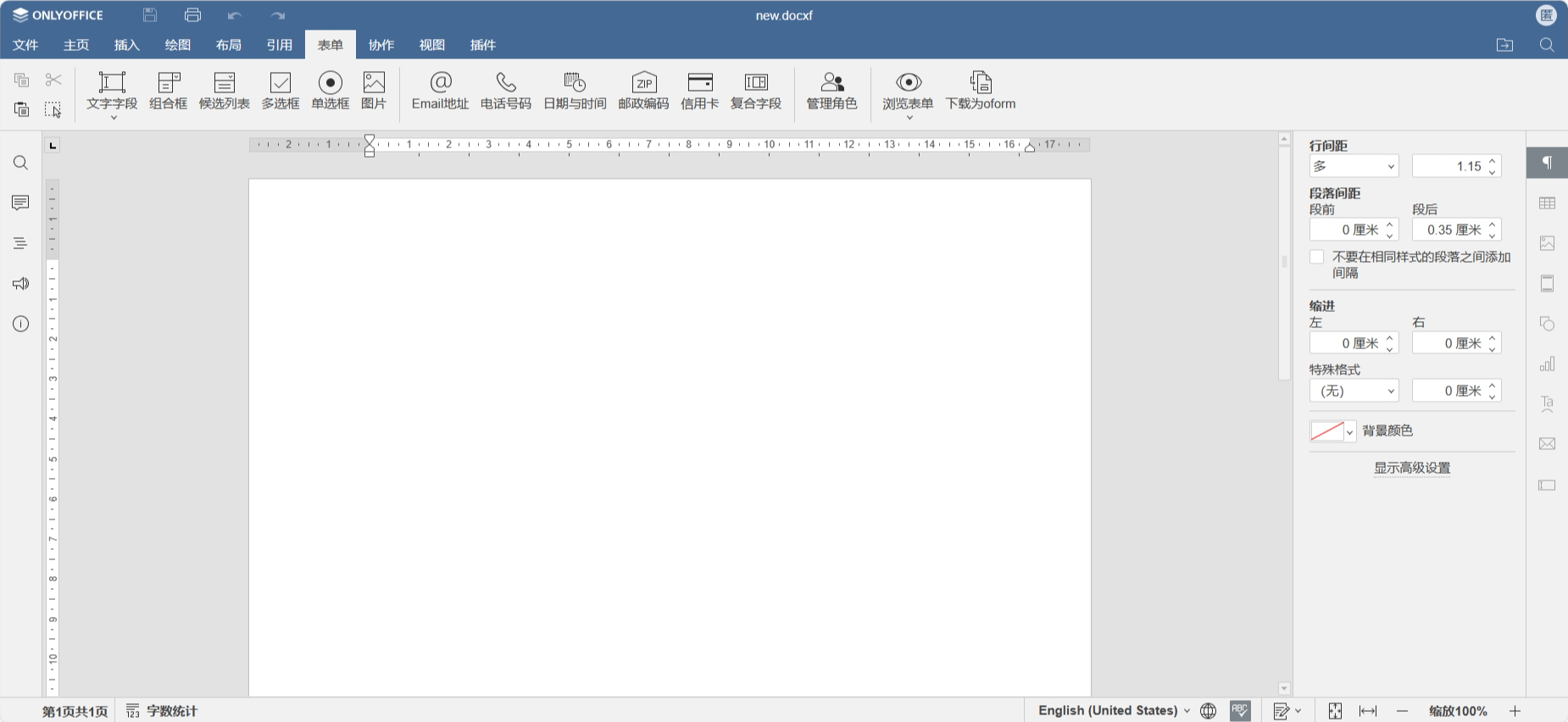Click the paste clipboard icon
The width and height of the screenshot is (1568, 722).
coord(22,109)
